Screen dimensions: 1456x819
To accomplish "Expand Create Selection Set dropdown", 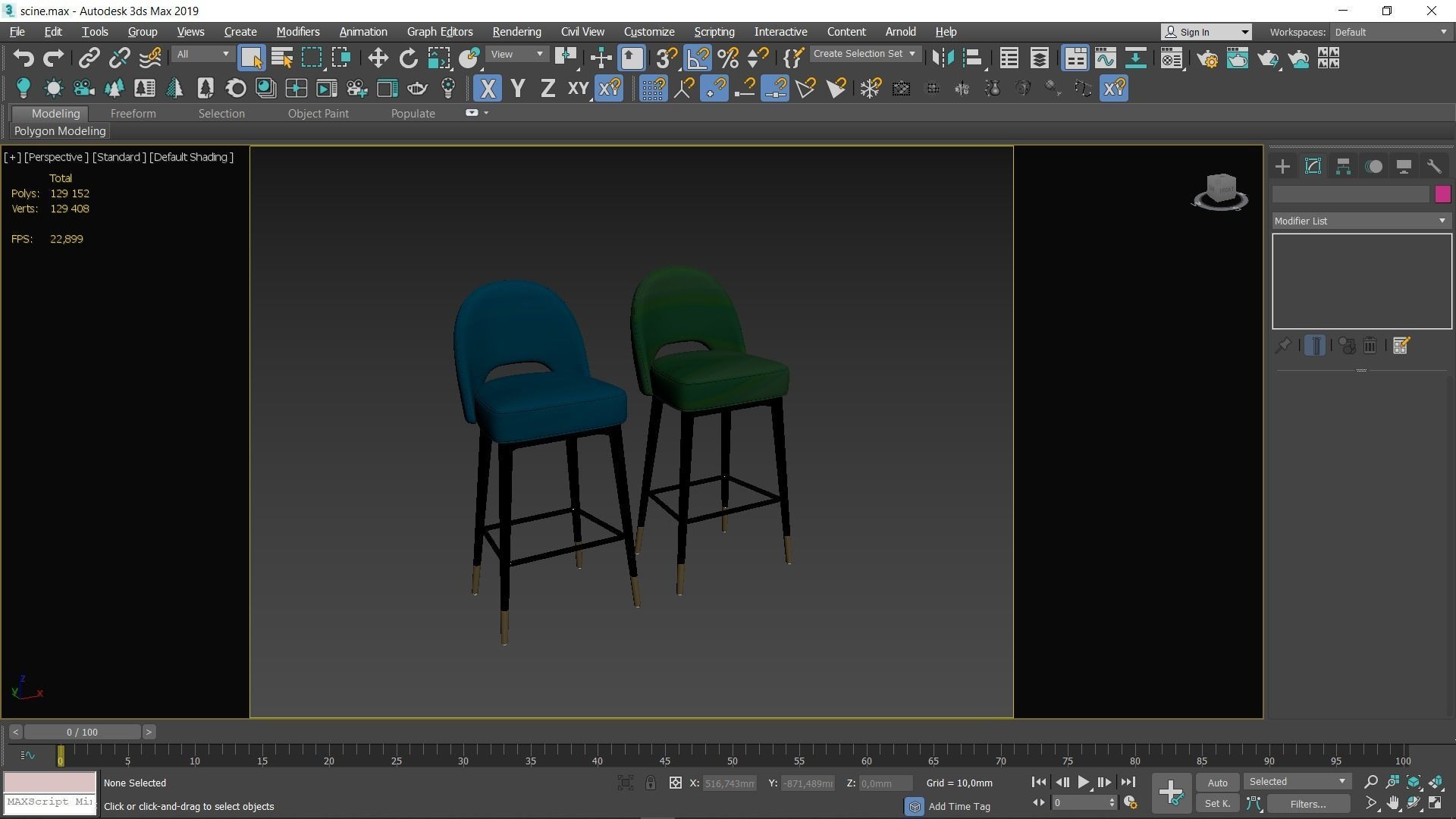I will coord(865,55).
